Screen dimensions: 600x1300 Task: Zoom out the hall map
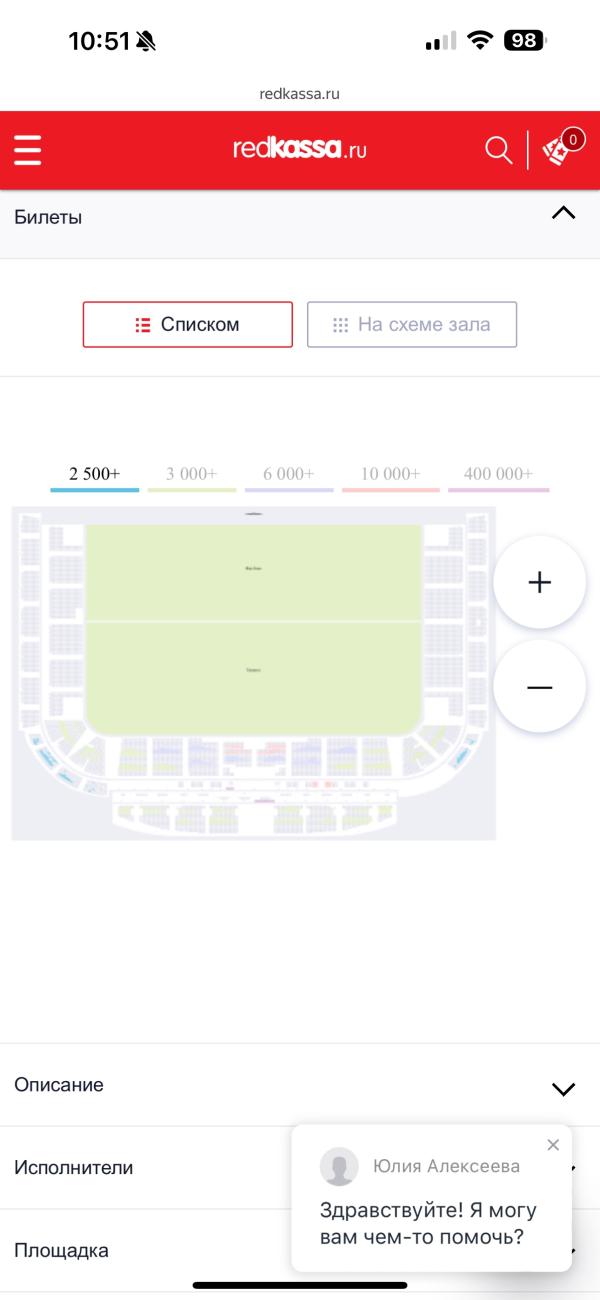(x=540, y=687)
